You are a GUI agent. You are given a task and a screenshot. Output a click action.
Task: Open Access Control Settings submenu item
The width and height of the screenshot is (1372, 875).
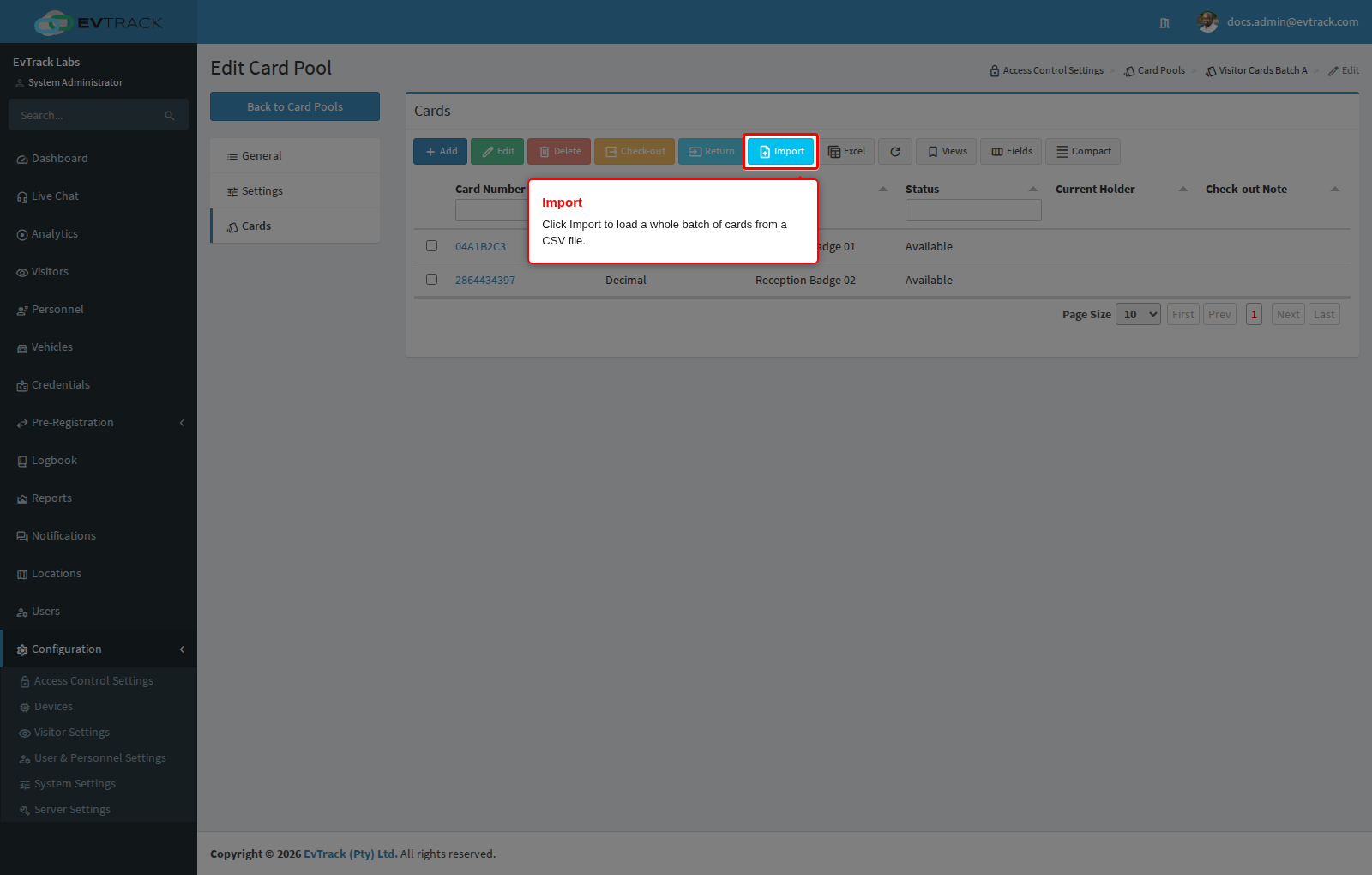[x=99, y=681]
